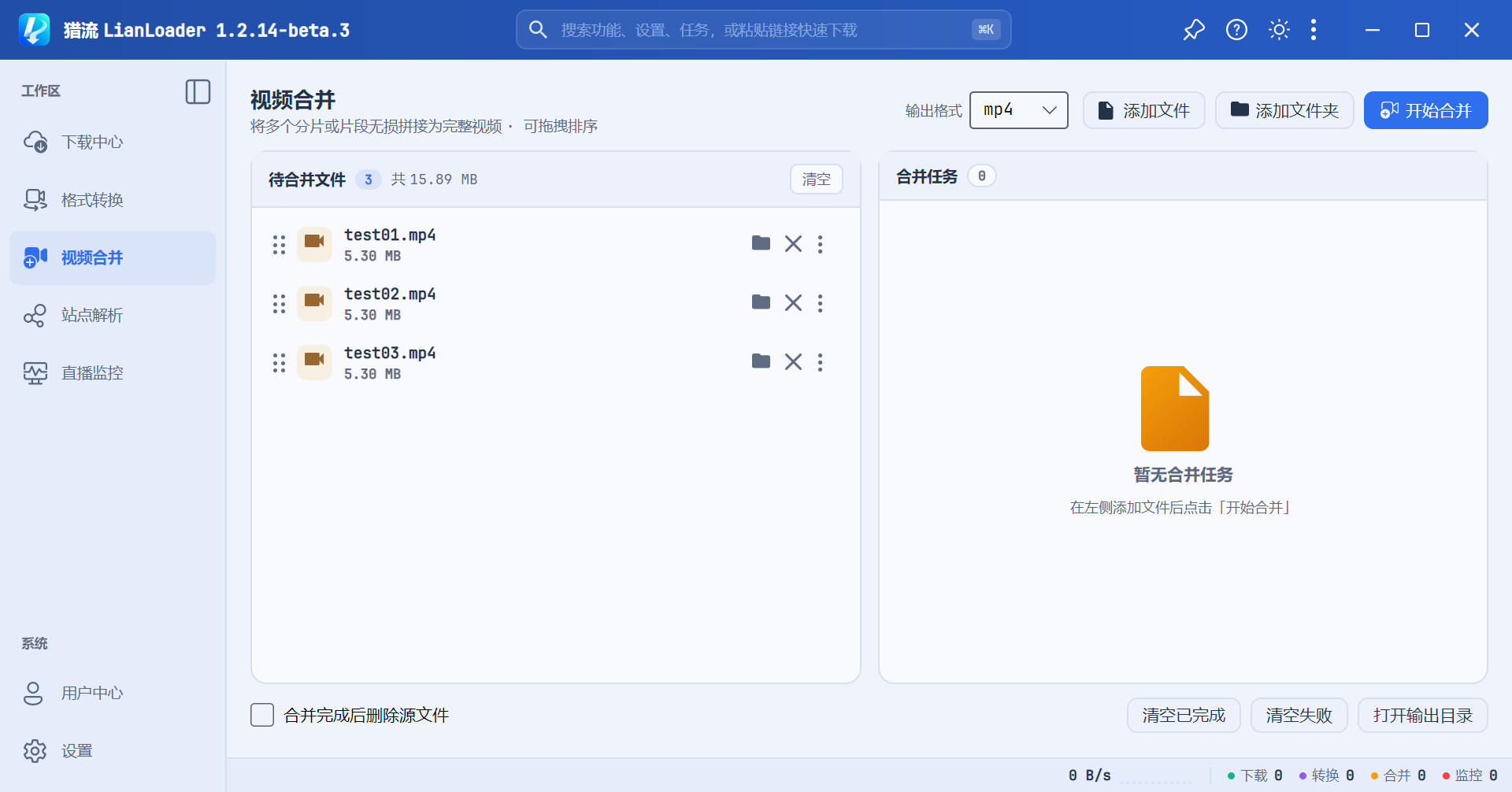Open folder location of test03.mp4

pyautogui.click(x=761, y=361)
